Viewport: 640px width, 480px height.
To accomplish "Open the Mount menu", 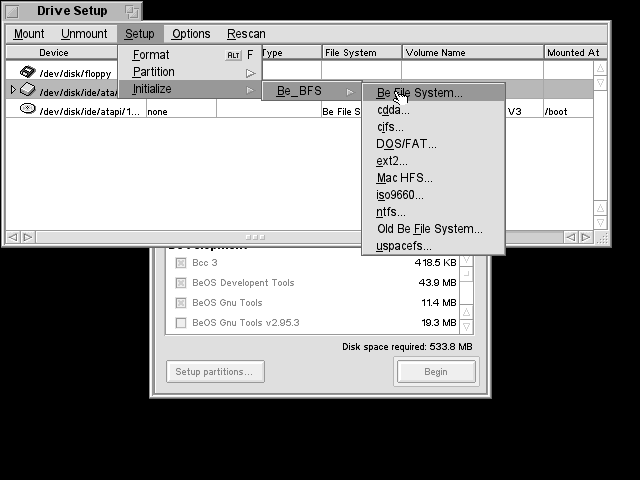I will click(x=29, y=34).
